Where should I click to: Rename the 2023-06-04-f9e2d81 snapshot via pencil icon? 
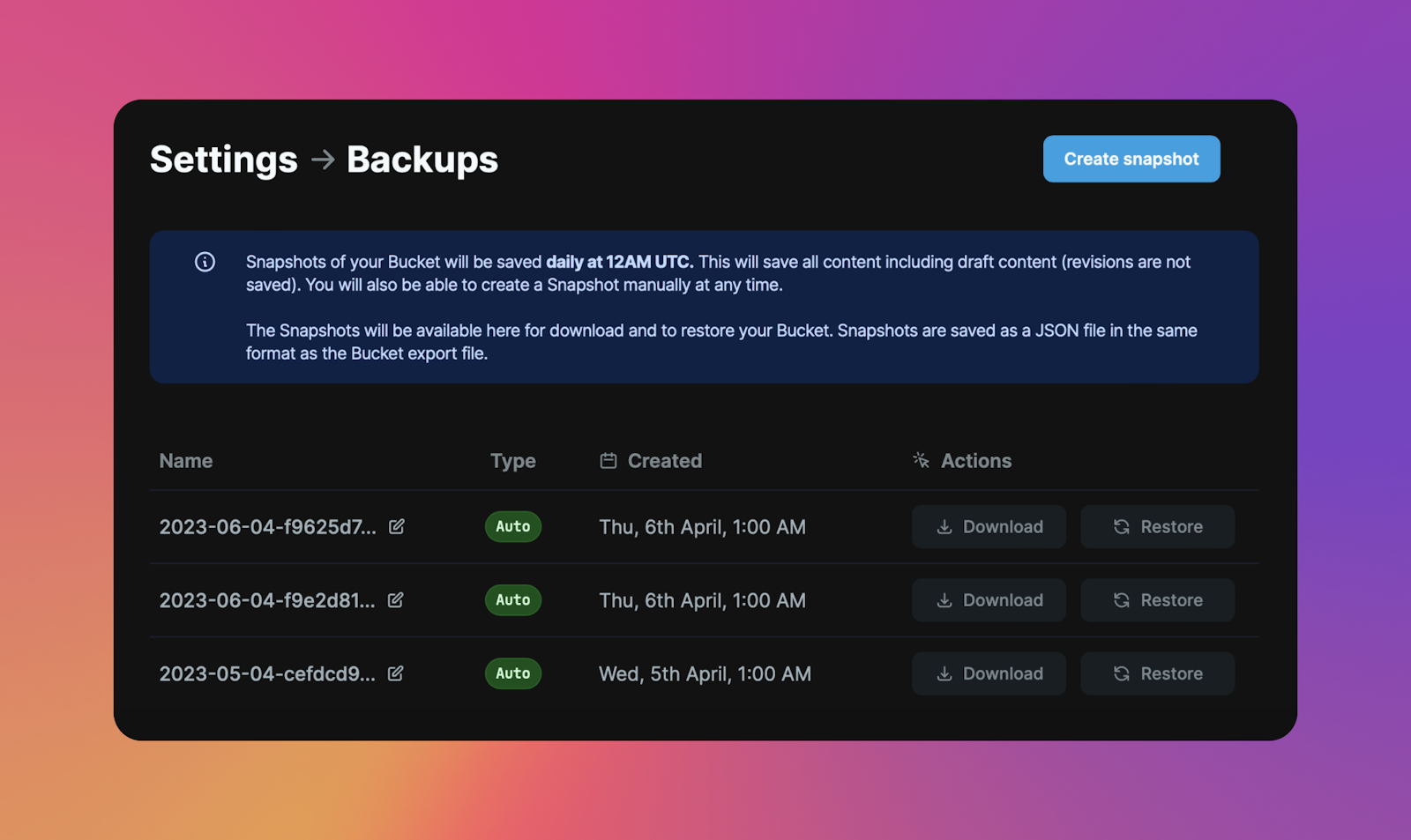pyautogui.click(x=396, y=600)
